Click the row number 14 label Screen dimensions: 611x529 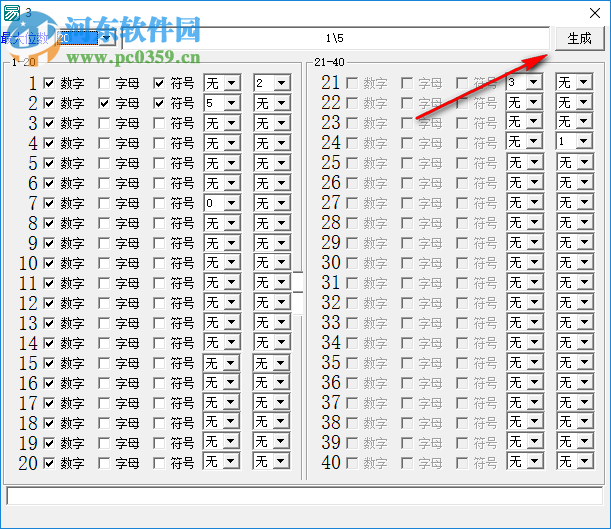[28, 343]
